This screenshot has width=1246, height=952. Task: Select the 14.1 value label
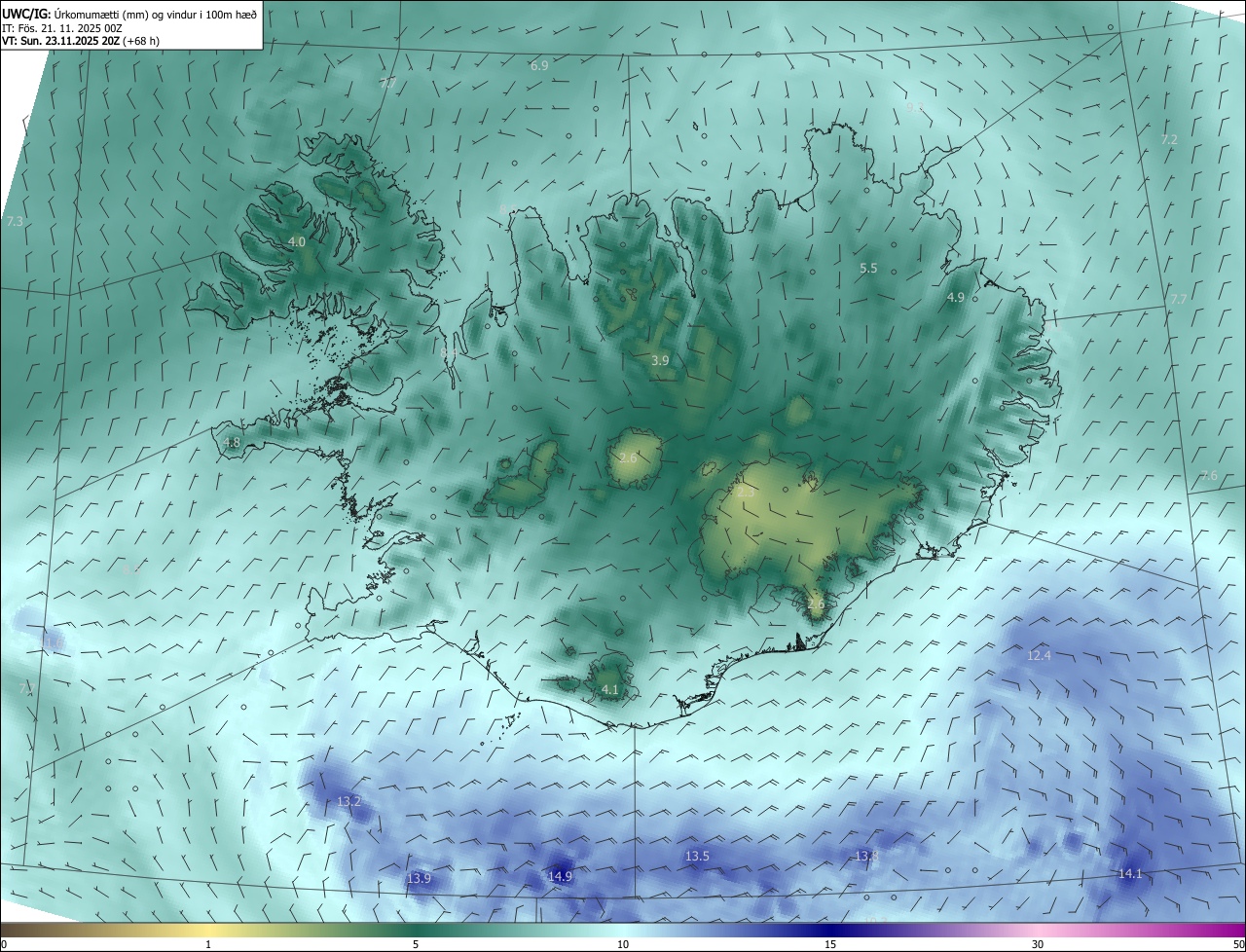[x=1129, y=874]
